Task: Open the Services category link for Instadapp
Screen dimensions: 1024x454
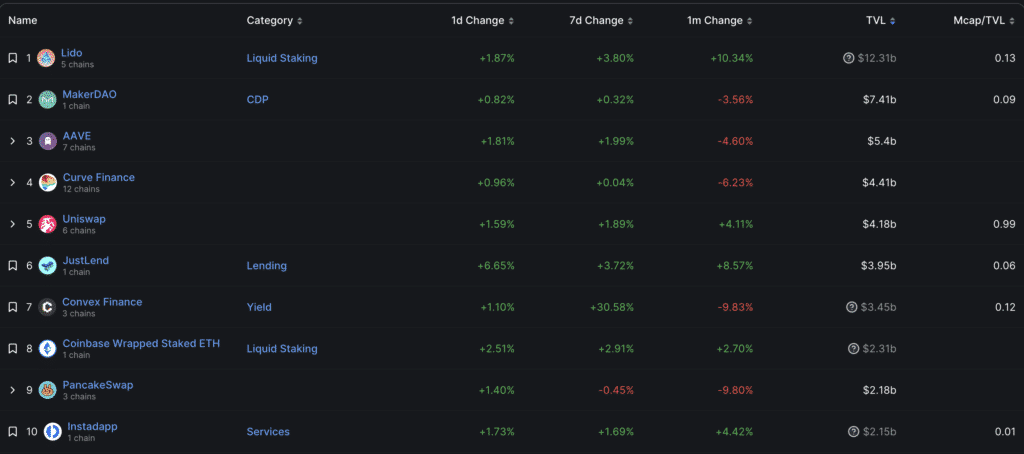Action: tap(268, 432)
